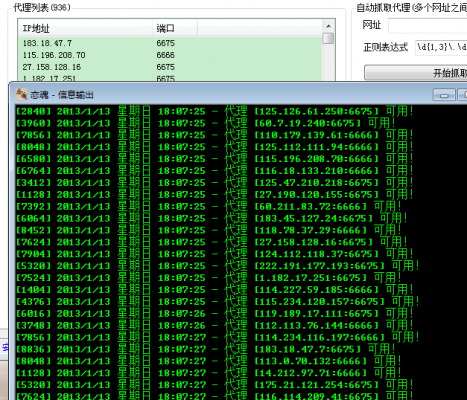Select proxy row 115.196.208.70

coord(170,55)
